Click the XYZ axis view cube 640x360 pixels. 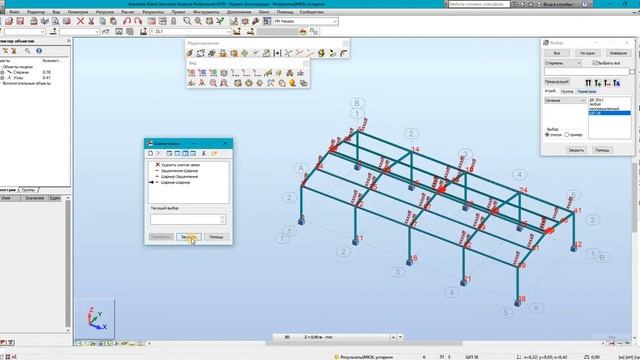coord(96,319)
